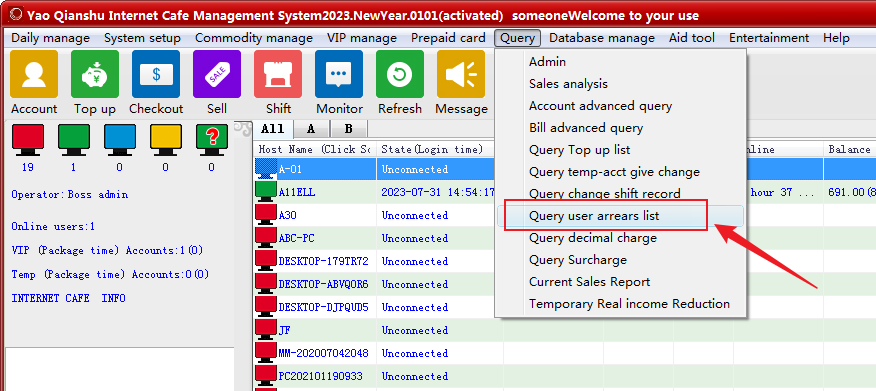
Task: Open the Account toolbar icon
Action: click(x=34, y=74)
